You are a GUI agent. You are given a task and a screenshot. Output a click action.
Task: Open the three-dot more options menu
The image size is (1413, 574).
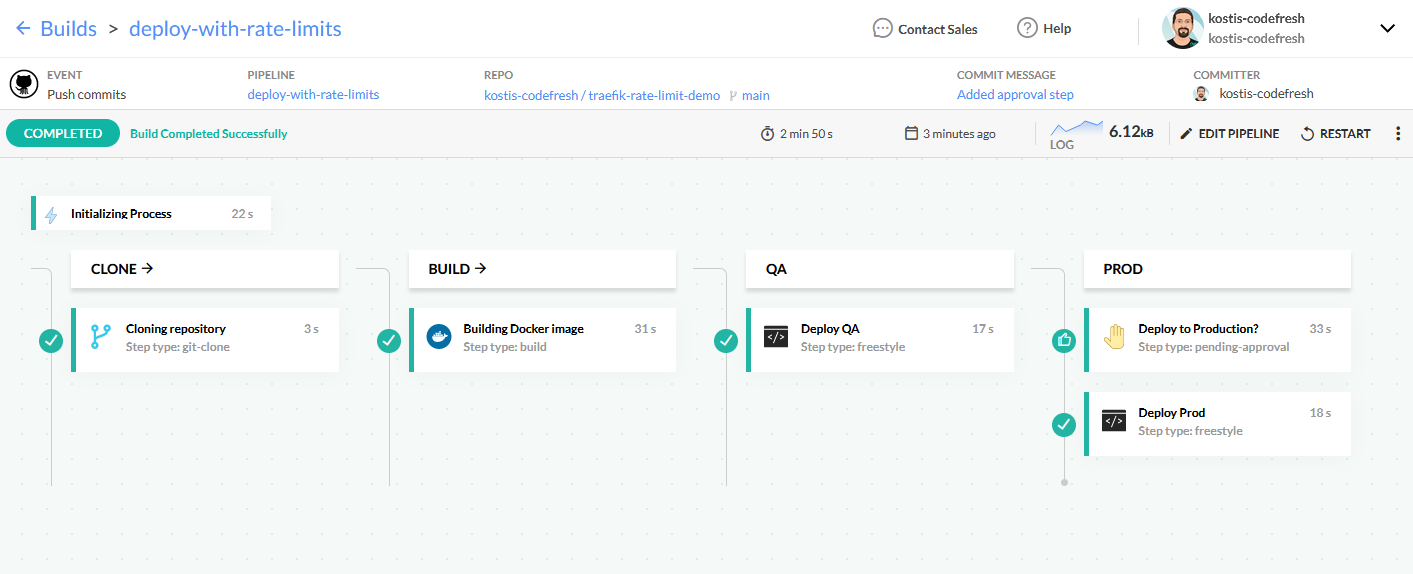[1397, 133]
